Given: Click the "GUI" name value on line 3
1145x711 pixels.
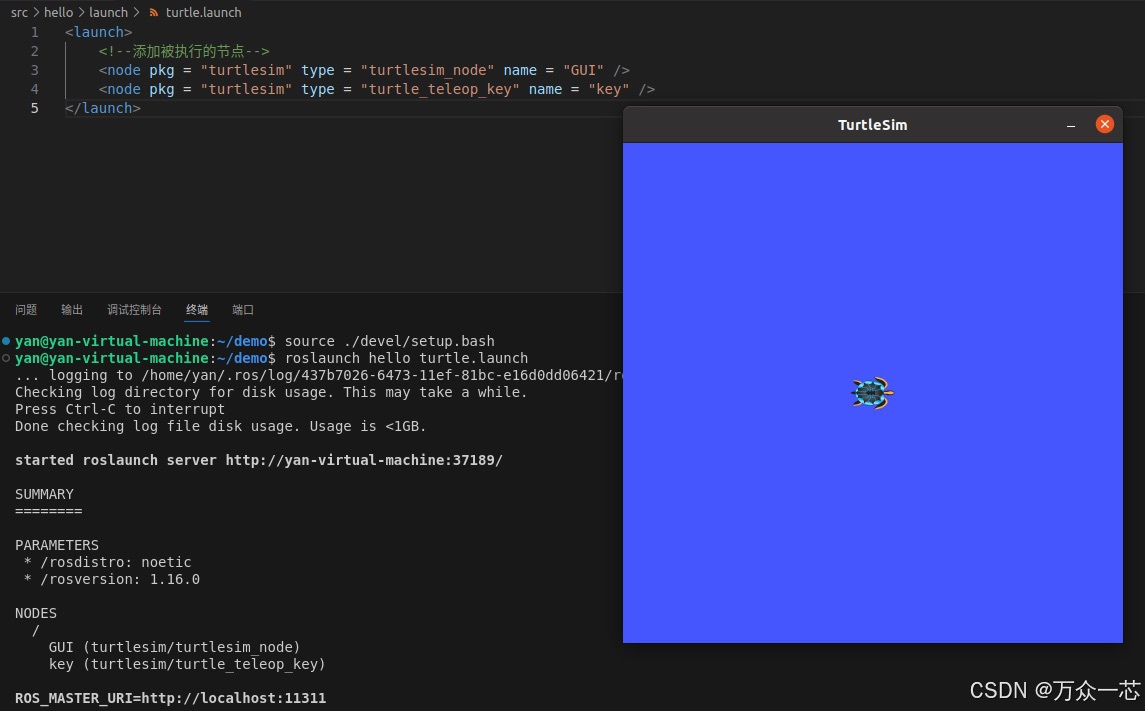Looking at the screenshot, I should tap(583, 70).
